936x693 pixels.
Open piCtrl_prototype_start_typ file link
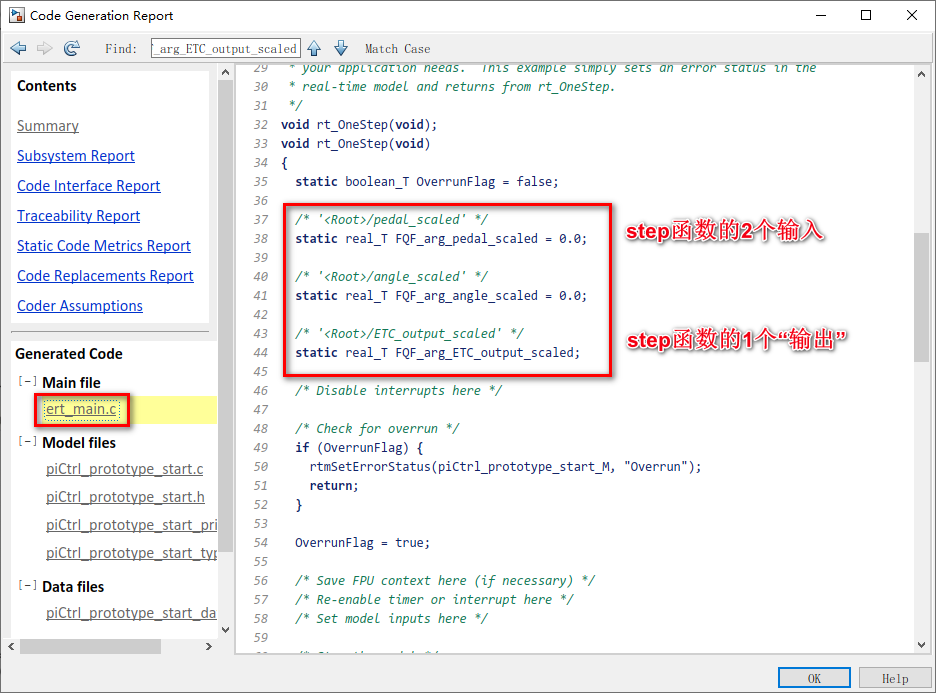[x=131, y=553]
